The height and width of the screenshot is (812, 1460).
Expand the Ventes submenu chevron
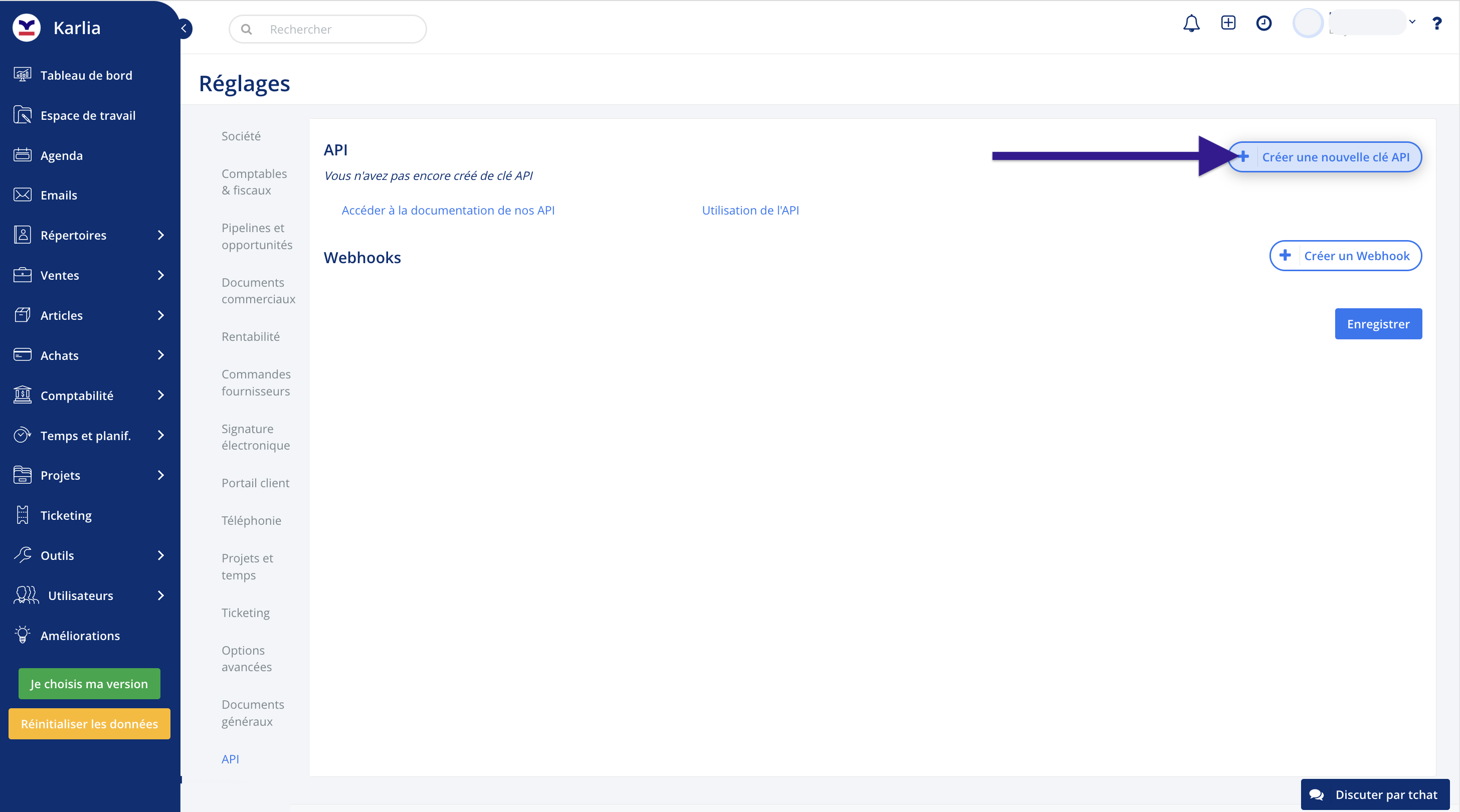(161, 275)
